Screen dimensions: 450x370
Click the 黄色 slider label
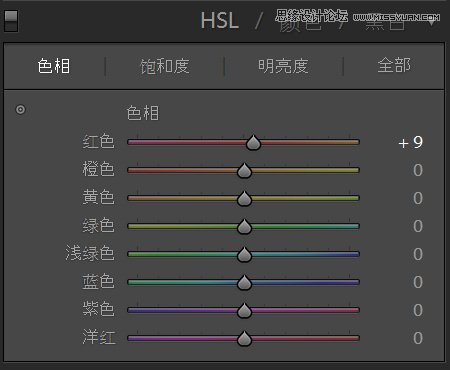click(x=99, y=197)
